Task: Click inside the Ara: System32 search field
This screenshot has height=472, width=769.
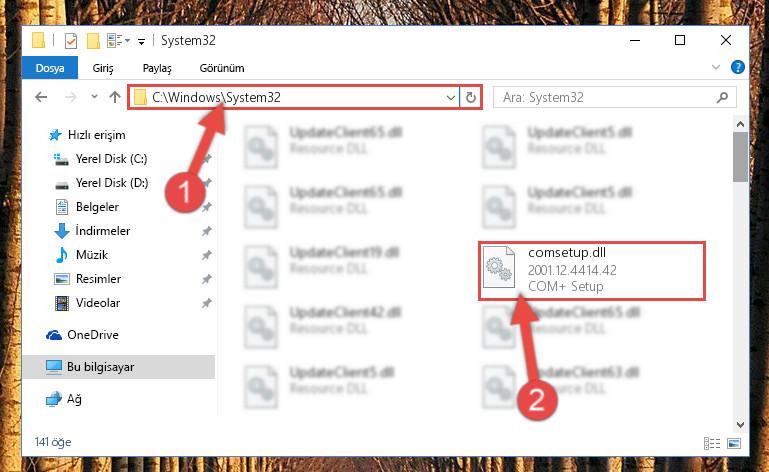Action: coord(606,98)
